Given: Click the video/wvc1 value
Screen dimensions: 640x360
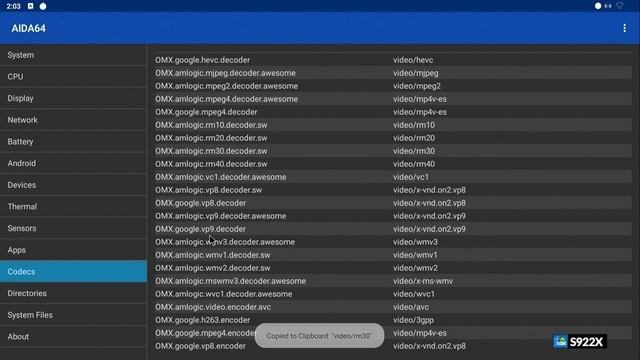Looking at the screenshot, I should point(414,294).
